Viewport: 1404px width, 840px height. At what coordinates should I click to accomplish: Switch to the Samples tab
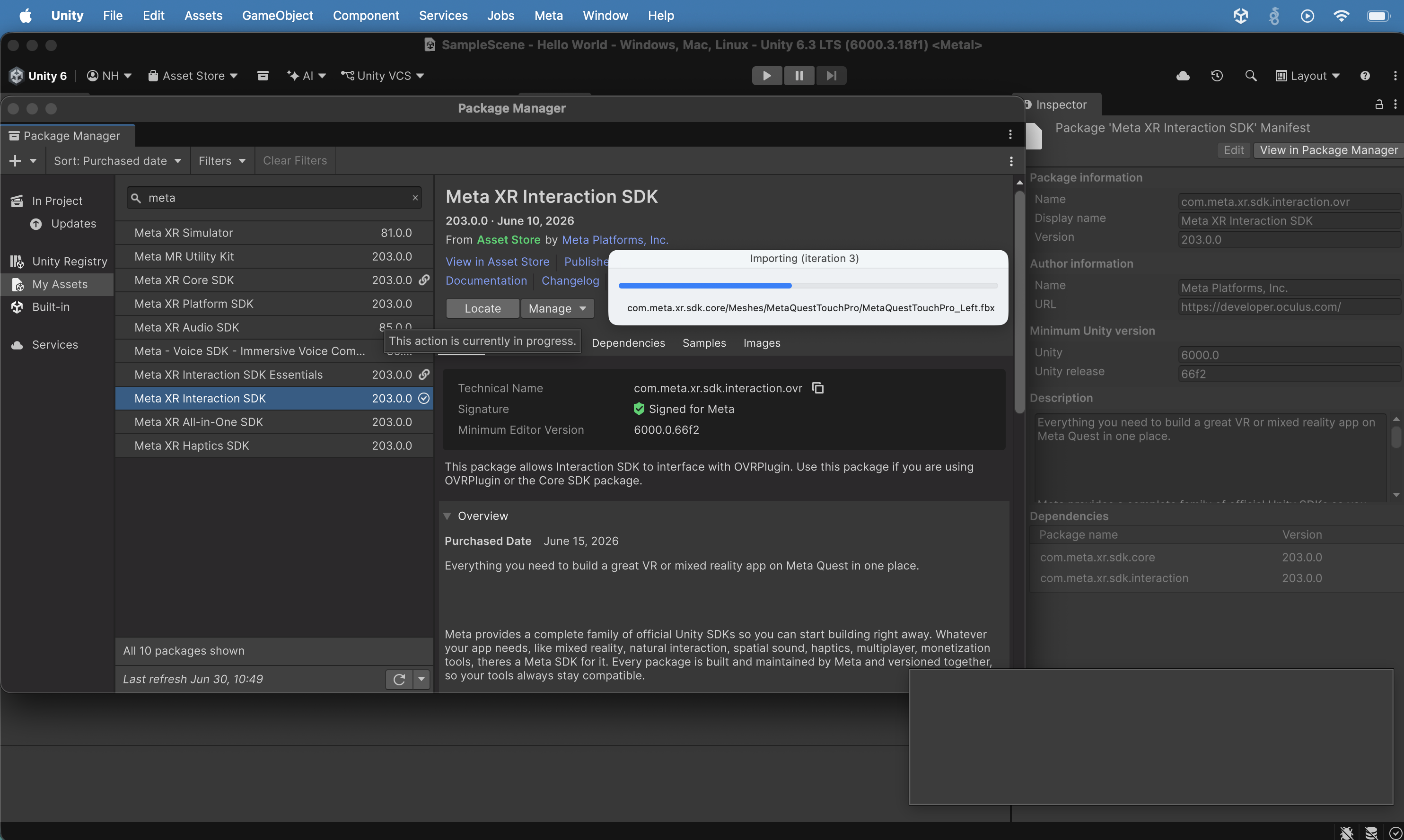tap(704, 343)
